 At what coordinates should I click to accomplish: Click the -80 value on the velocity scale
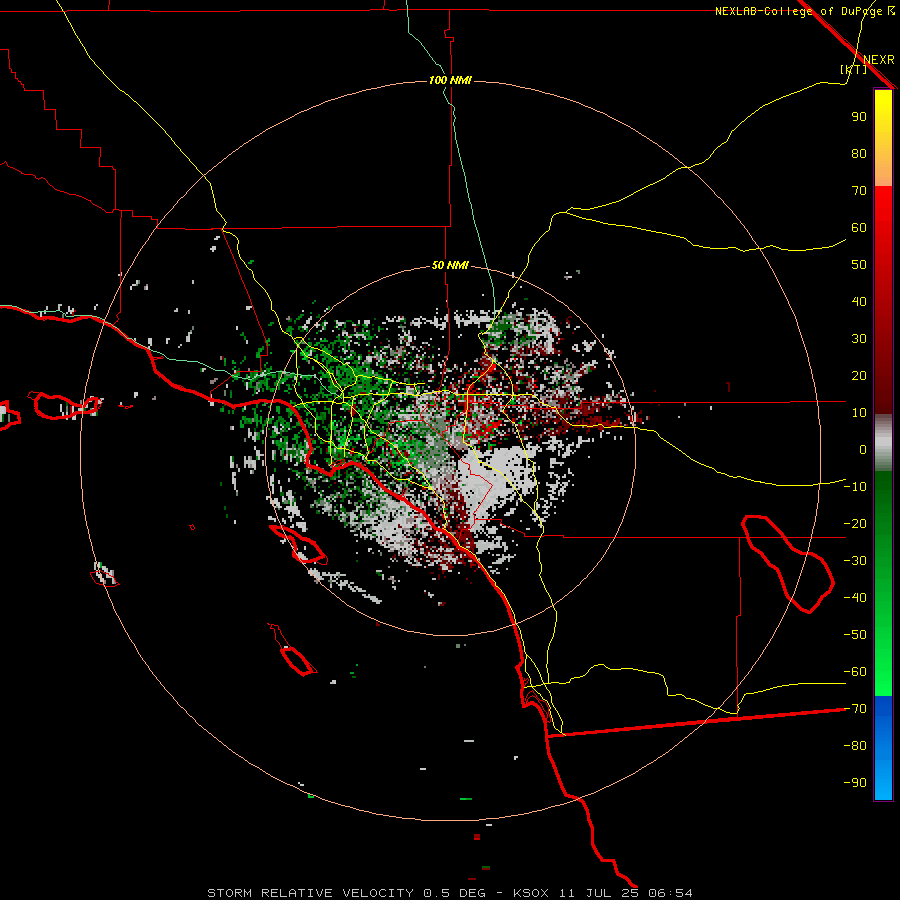[x=855, y=746]
